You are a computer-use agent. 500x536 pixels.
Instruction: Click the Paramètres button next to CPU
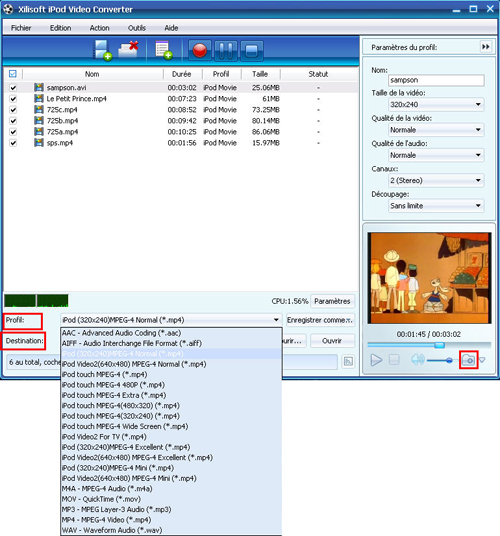332,301
